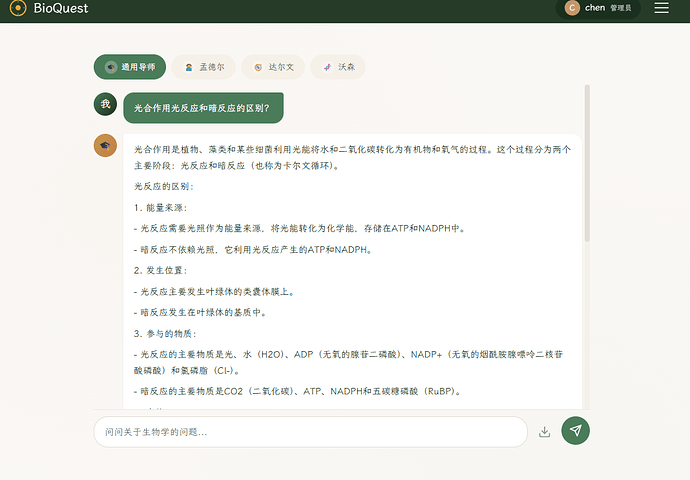Viewport: 690px width, 480px height.
Task: Click the line 暗反应发生在叶绿体的基质中
Action: 200,312
